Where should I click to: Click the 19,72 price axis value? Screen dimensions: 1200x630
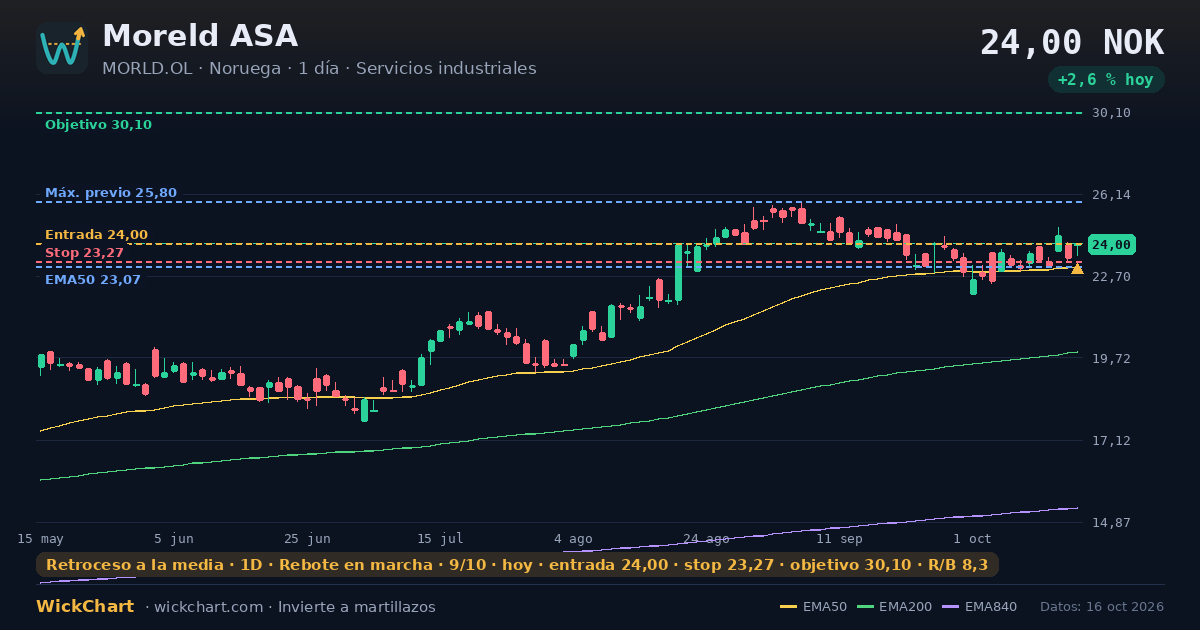(1111, 358)
